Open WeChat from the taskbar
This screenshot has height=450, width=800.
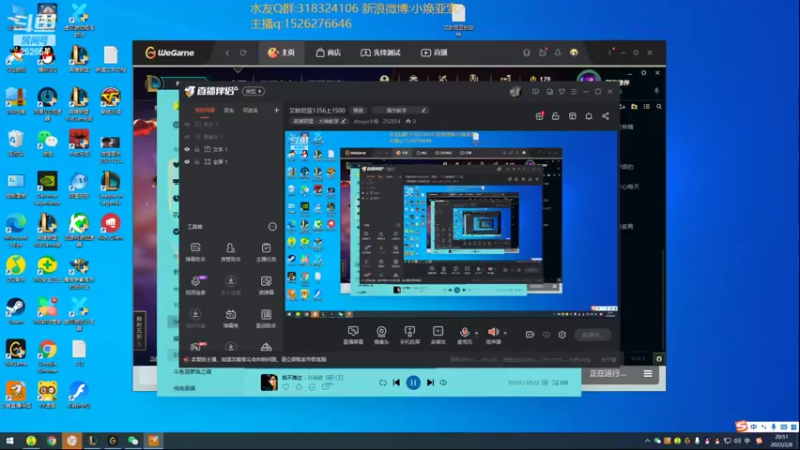point(133,441)
